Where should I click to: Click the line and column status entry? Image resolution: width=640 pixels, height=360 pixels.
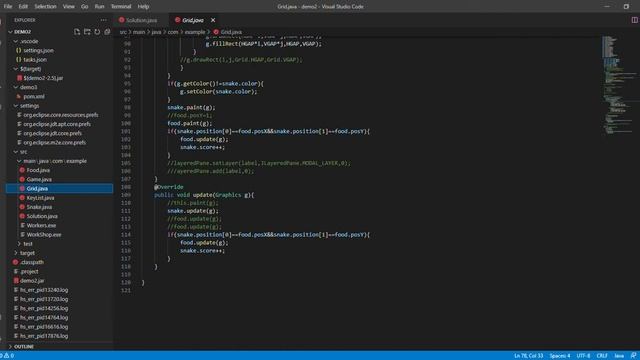pos(529,356)
